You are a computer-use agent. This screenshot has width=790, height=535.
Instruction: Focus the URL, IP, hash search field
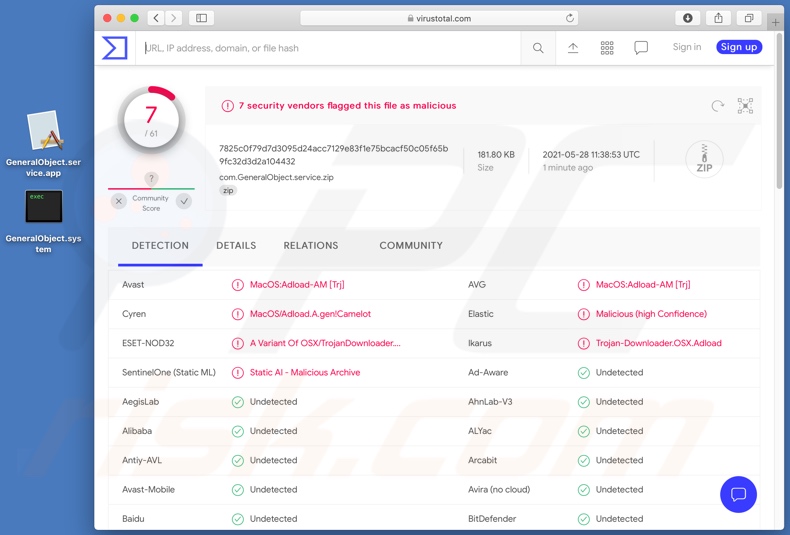coord(327,48)
